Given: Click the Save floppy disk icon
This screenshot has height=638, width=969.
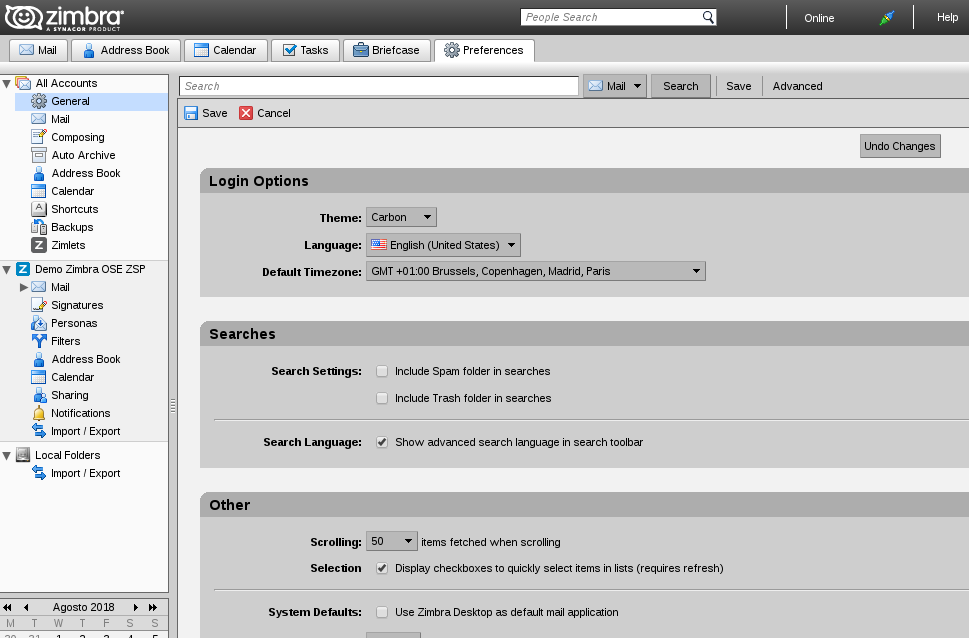Looking at the screenshot, I should click(191, 113).
